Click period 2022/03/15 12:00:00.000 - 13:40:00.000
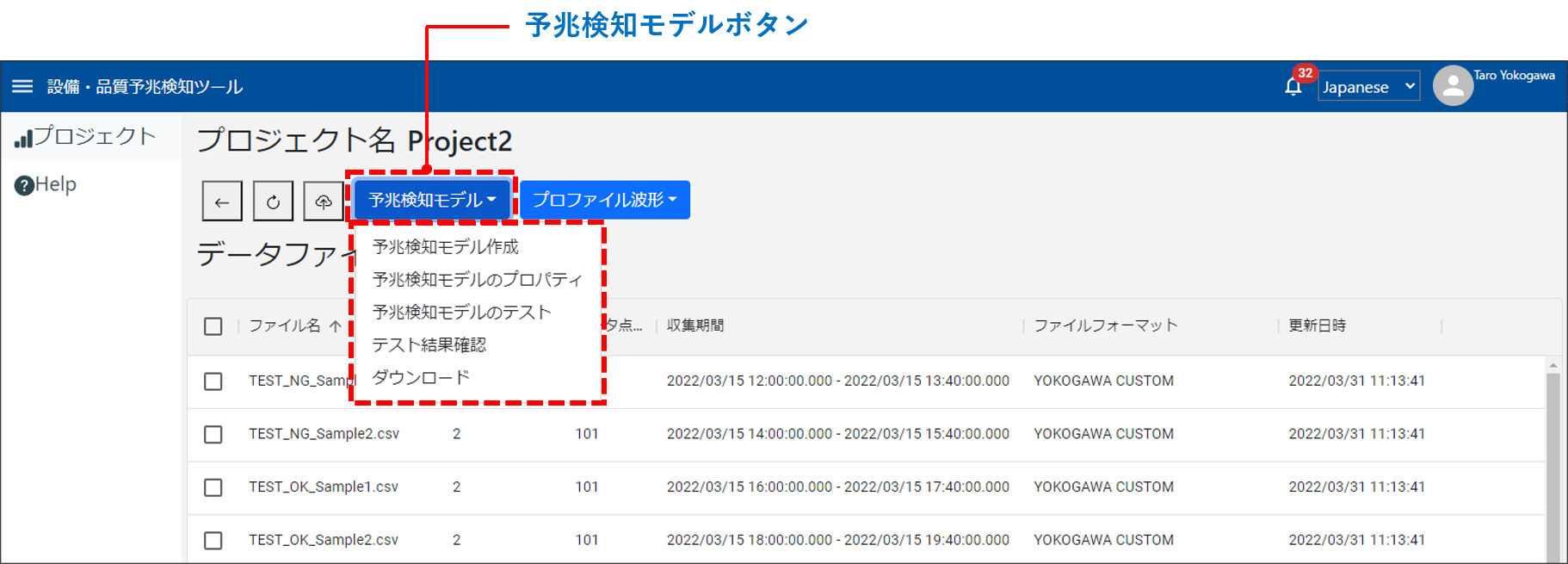Screen dimensions: 1568x564 (x=838, y=381)
